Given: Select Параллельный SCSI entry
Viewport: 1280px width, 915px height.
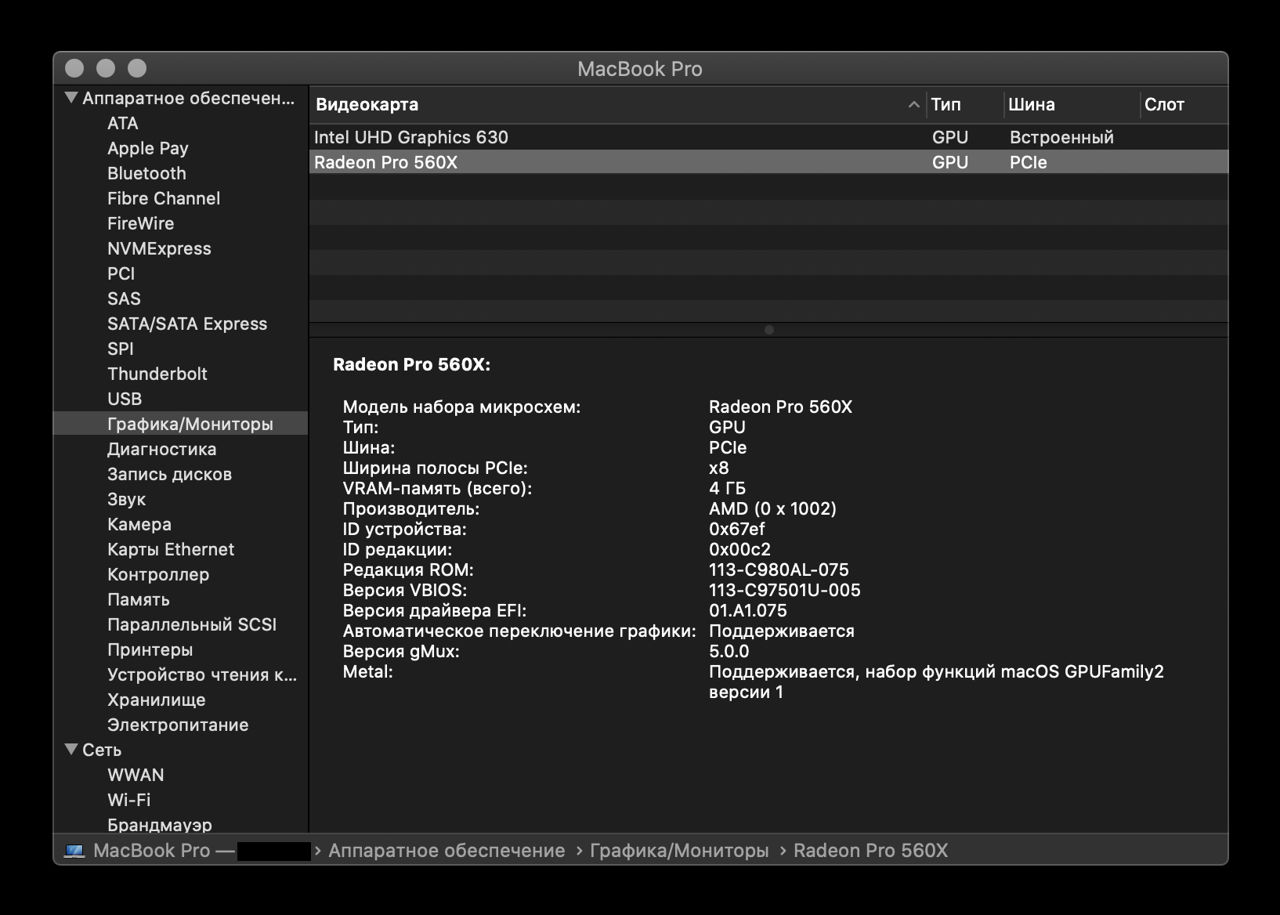Looking at the screenshot, I should pos(192,624).
